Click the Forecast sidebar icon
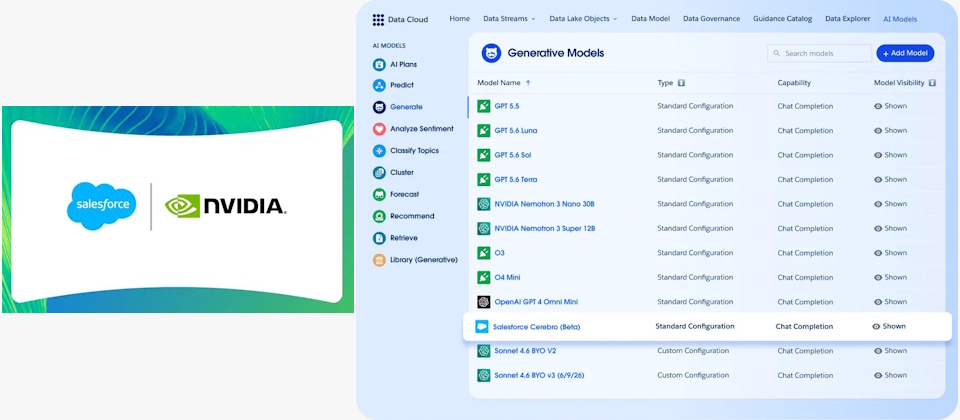Screen dimensions: 960x420 point(379,195)
